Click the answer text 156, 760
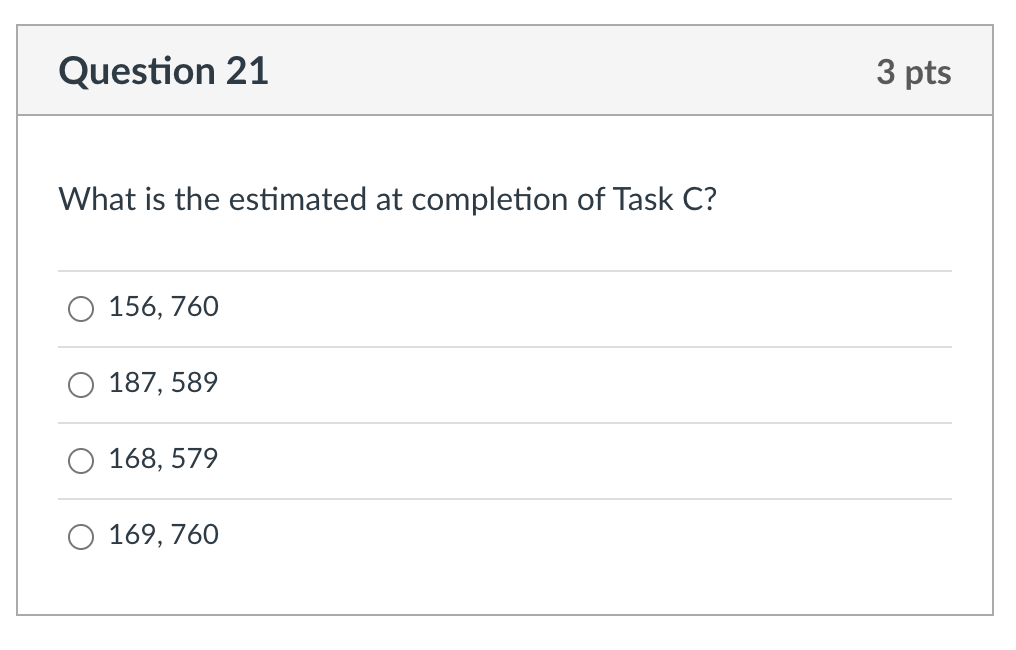This screenshot has height=650, width=1016. pyautogui.click(x=163, y=306)
